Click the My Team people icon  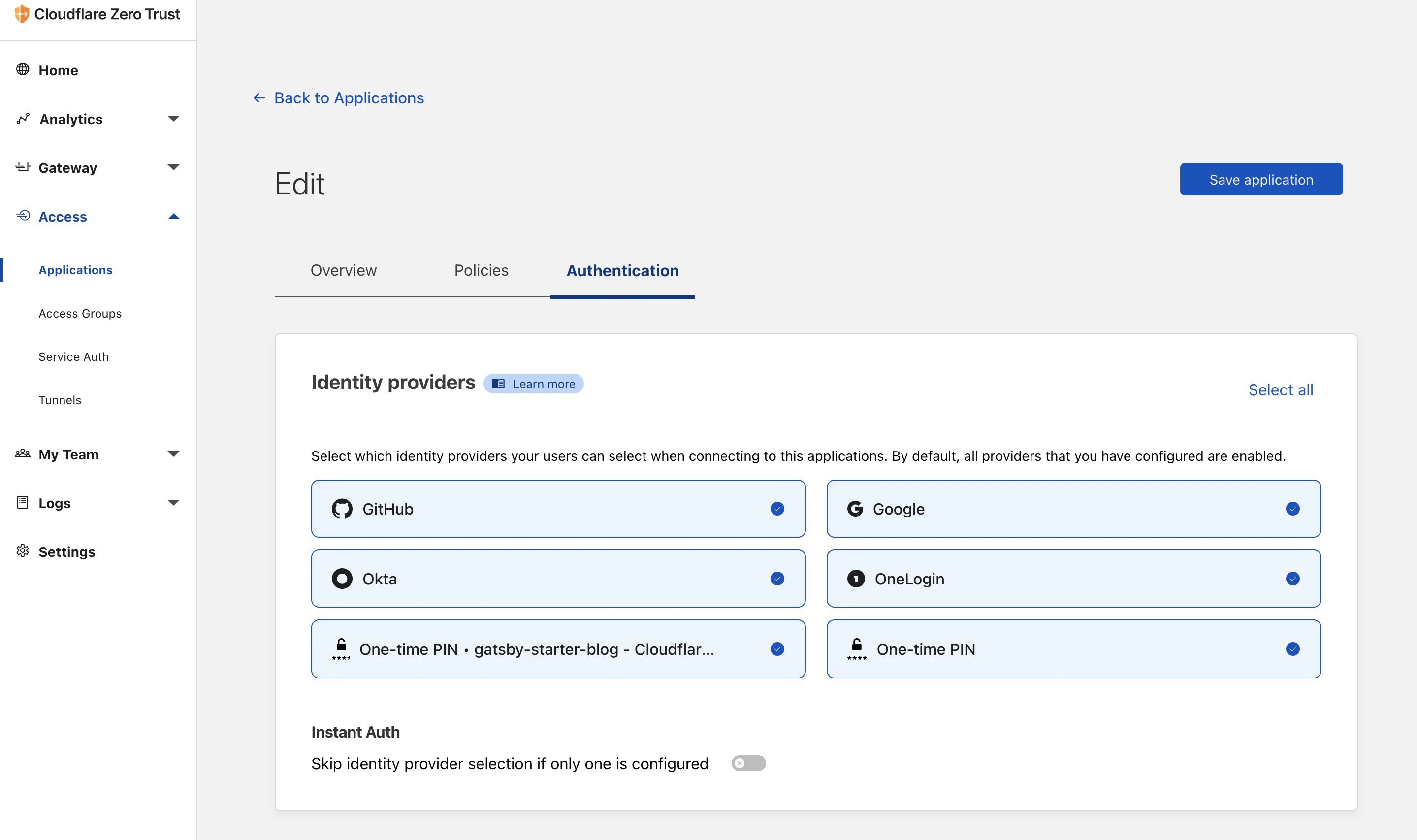pyautogui.click(x=23, y=453)
